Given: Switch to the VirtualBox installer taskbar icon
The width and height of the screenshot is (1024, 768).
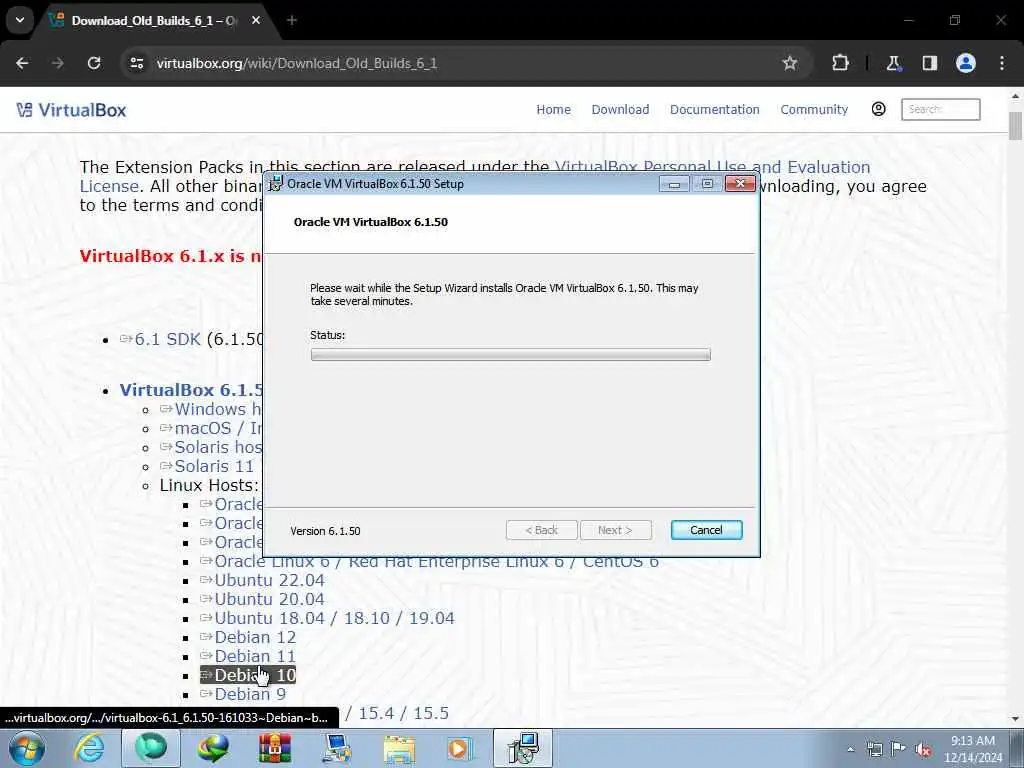Looking at the screenshot, I should tap(522, 748).
